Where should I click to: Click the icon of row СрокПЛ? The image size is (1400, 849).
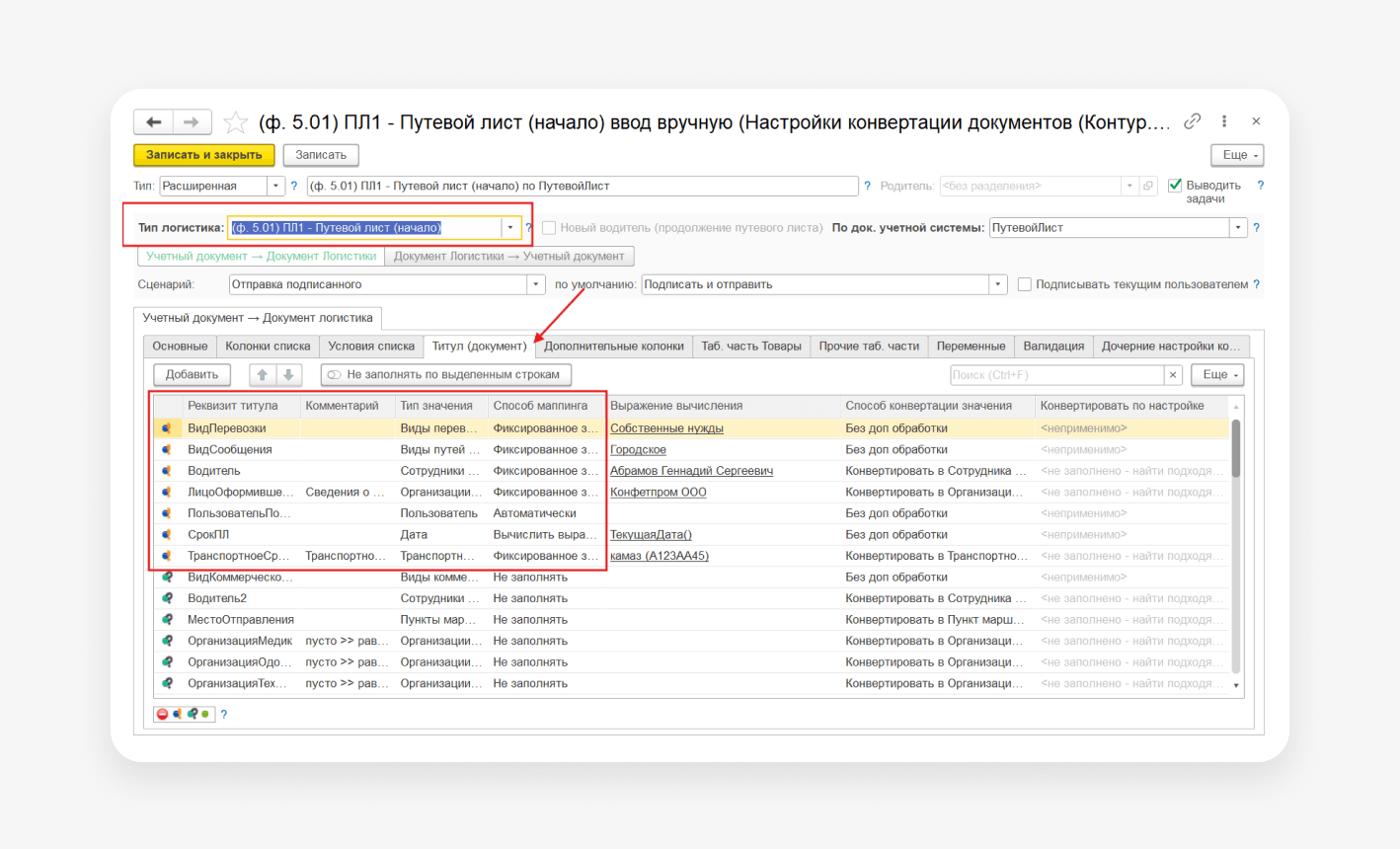click(x=167, y=535)
